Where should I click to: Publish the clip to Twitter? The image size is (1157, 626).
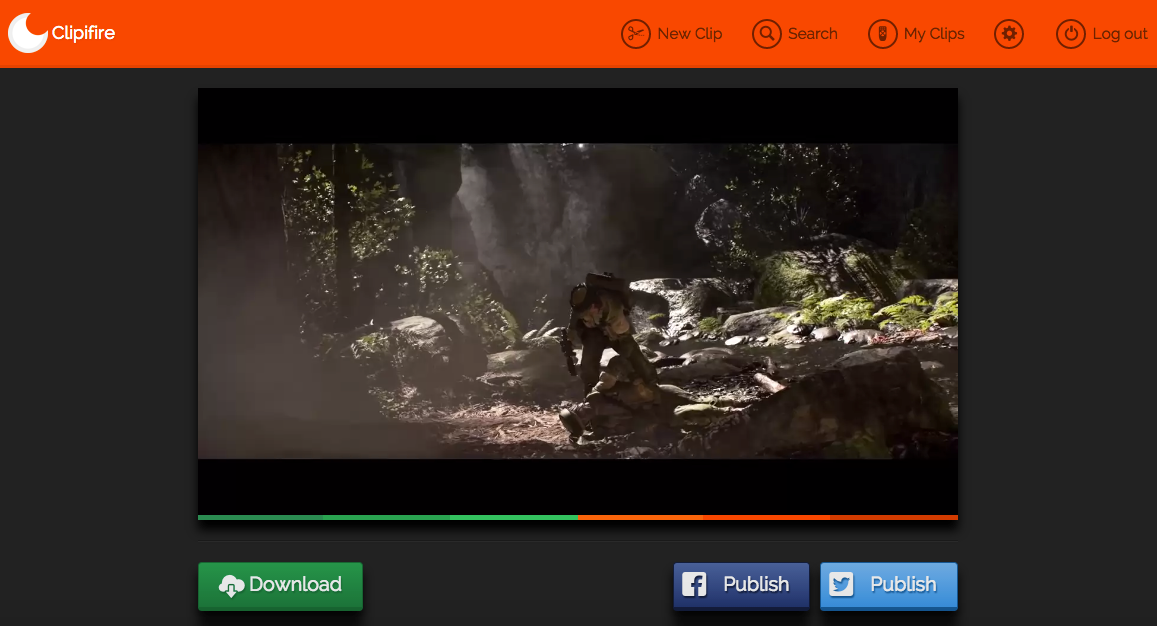[x=888, y=586]
